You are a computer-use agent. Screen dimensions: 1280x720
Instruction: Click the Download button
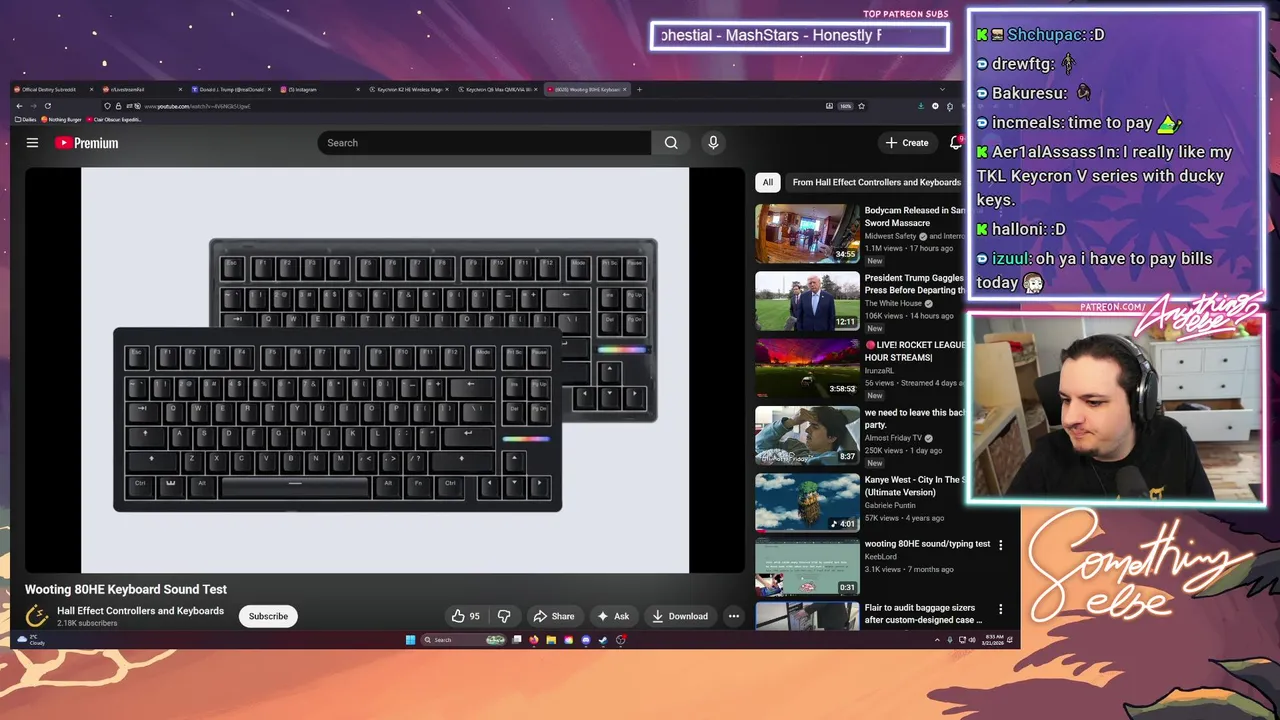coord(680,616)
